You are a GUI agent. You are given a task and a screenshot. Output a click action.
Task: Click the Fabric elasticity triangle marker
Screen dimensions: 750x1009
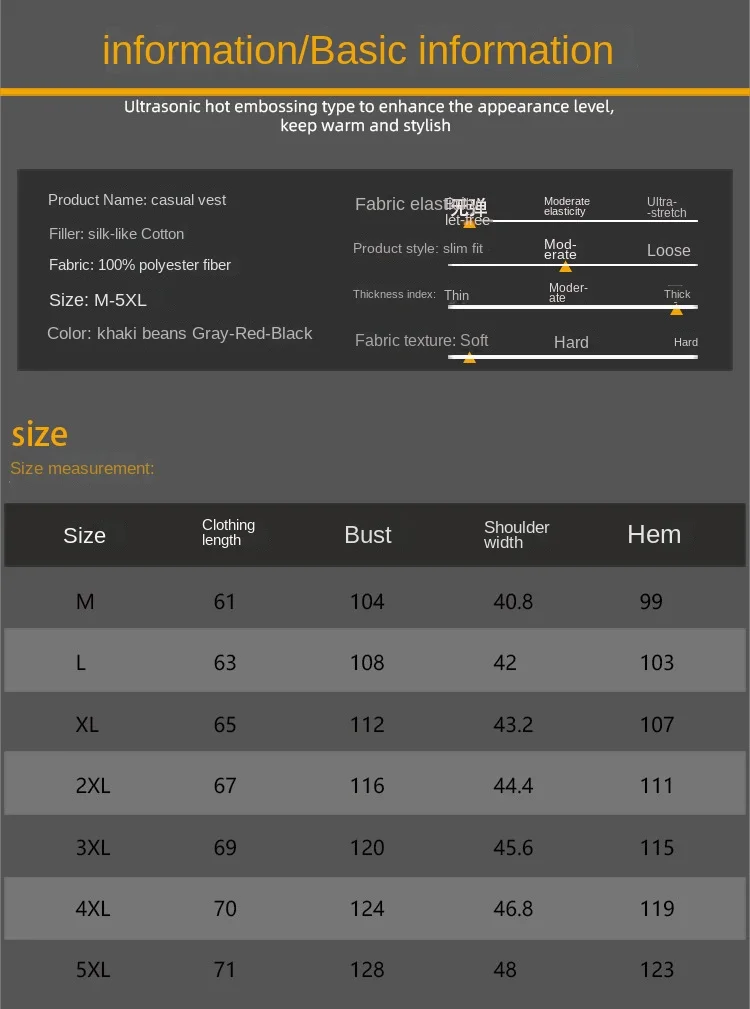pos(470,222)
